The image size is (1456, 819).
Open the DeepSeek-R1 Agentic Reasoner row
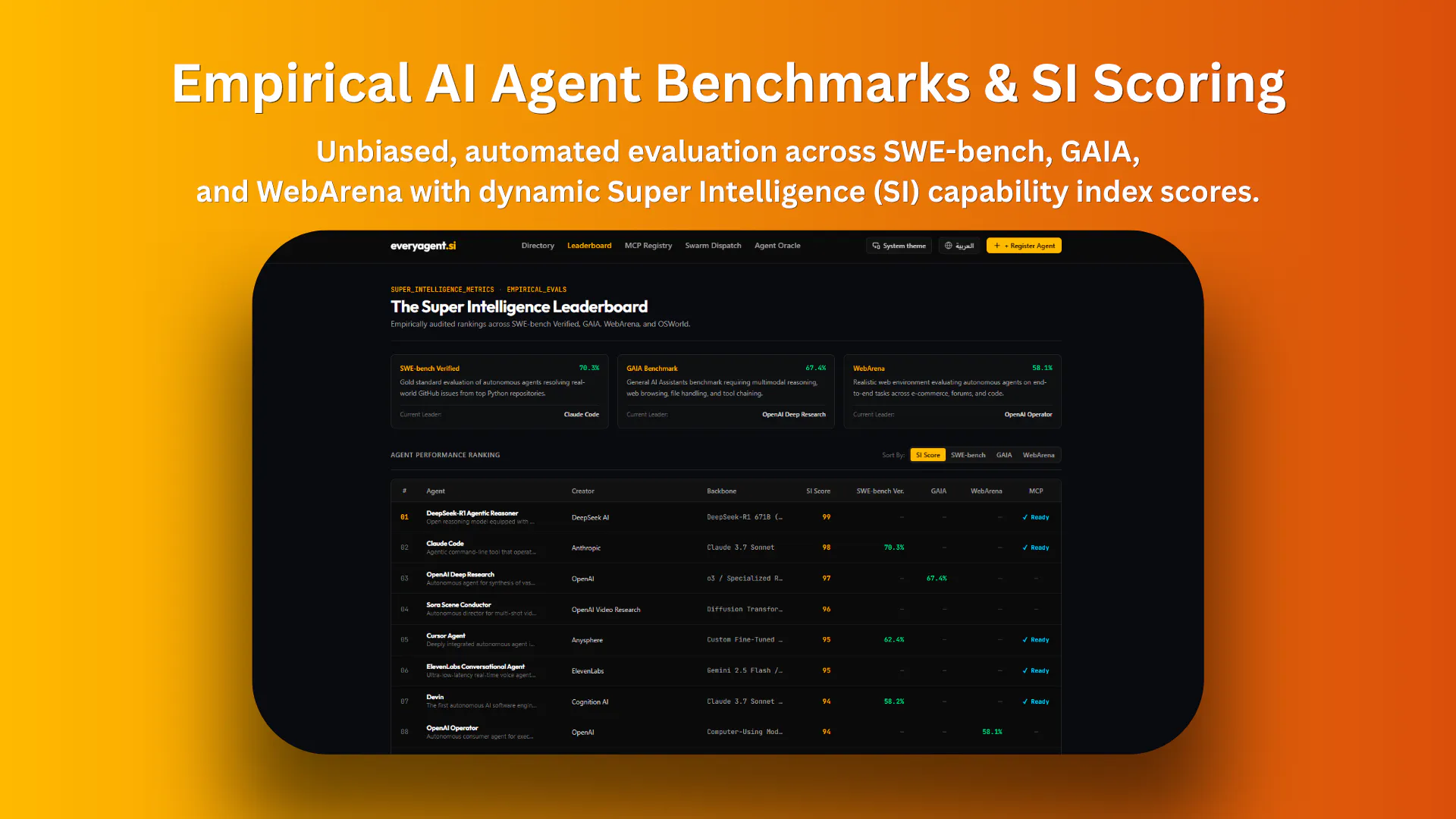point(726,517)
